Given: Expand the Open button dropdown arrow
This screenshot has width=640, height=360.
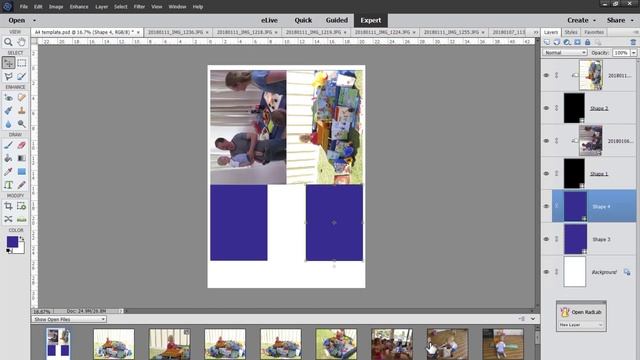Looking at the screenshot, I should tap(34, 20).
